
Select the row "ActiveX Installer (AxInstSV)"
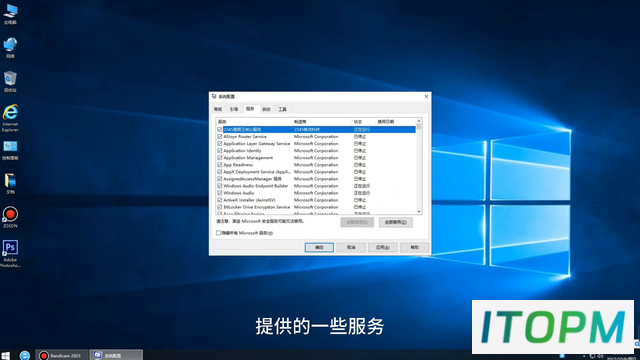pos(316,200)
